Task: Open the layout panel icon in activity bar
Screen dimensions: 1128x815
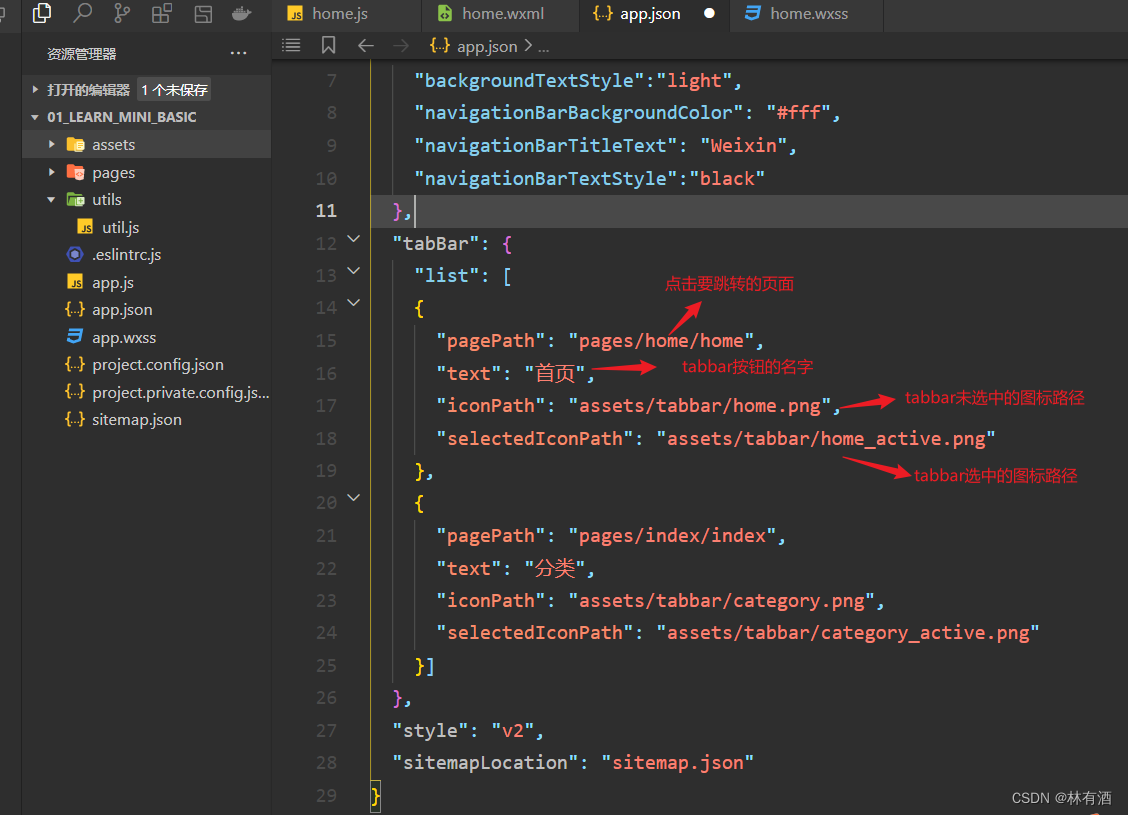Action: (204, 14)
